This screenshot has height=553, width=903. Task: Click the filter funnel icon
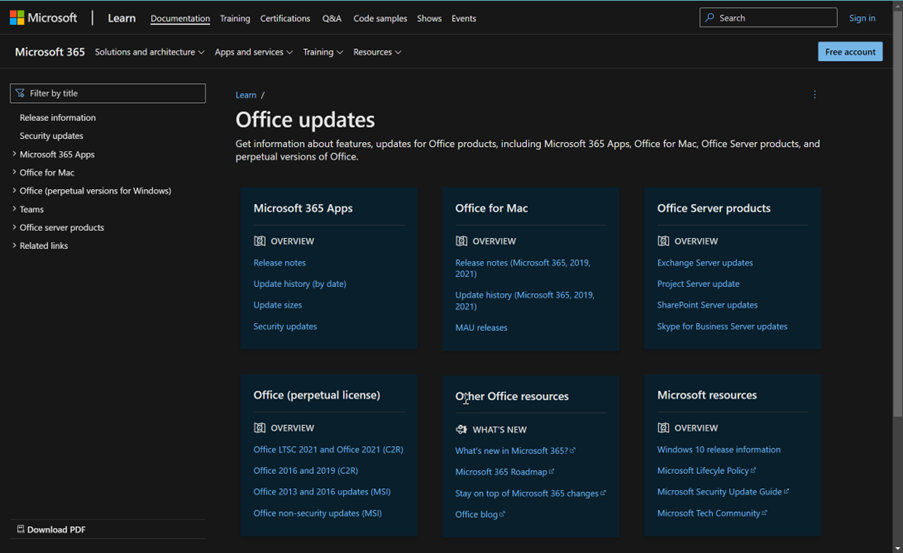coord(20,93)
